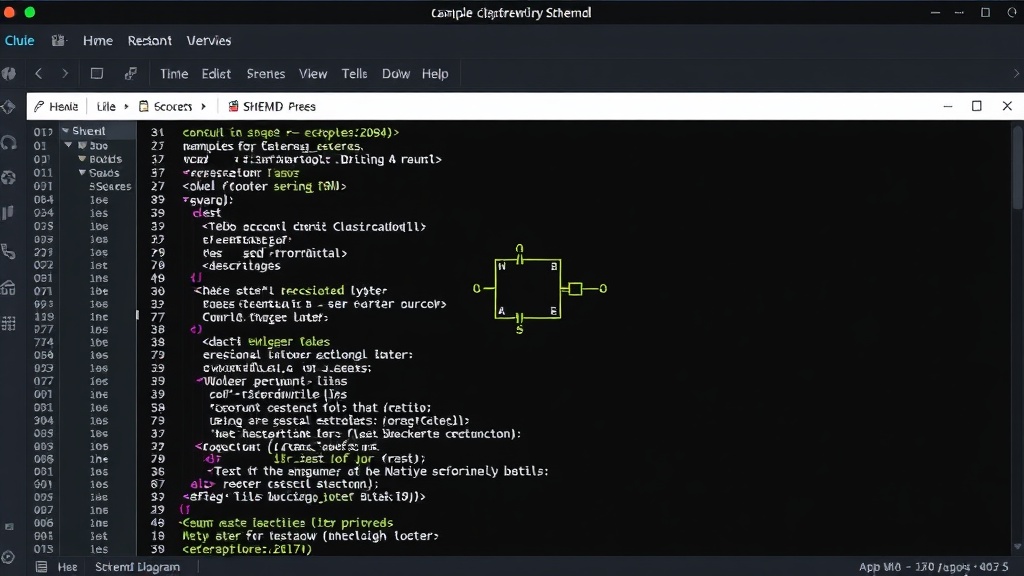Image resolution: width=1024 pixels, height=576 pixels.
Task: Collapse the Sauds tree node
Action: (x=82, y=172)
